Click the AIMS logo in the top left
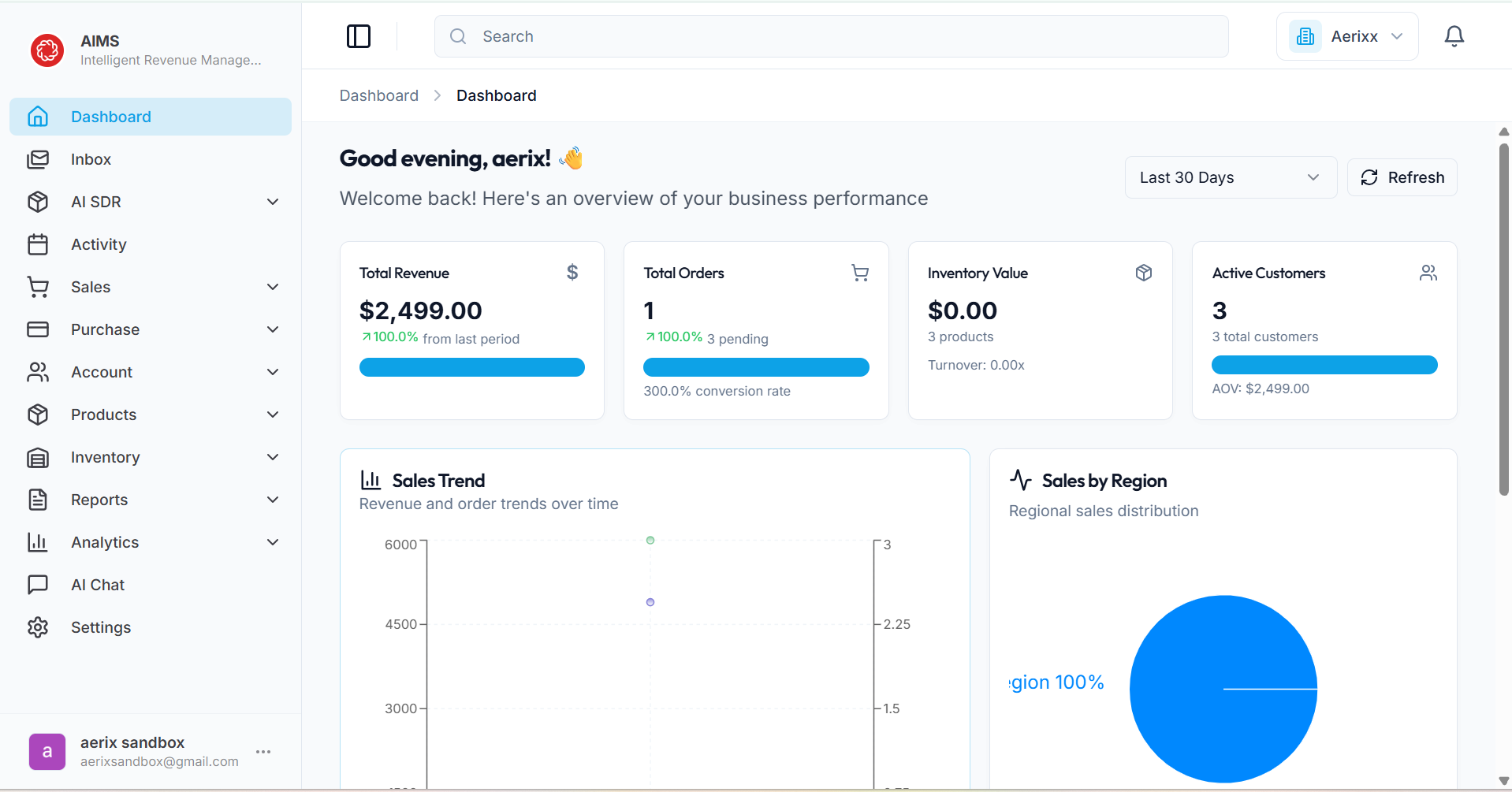1512x792 pixels. pos(47,50)
